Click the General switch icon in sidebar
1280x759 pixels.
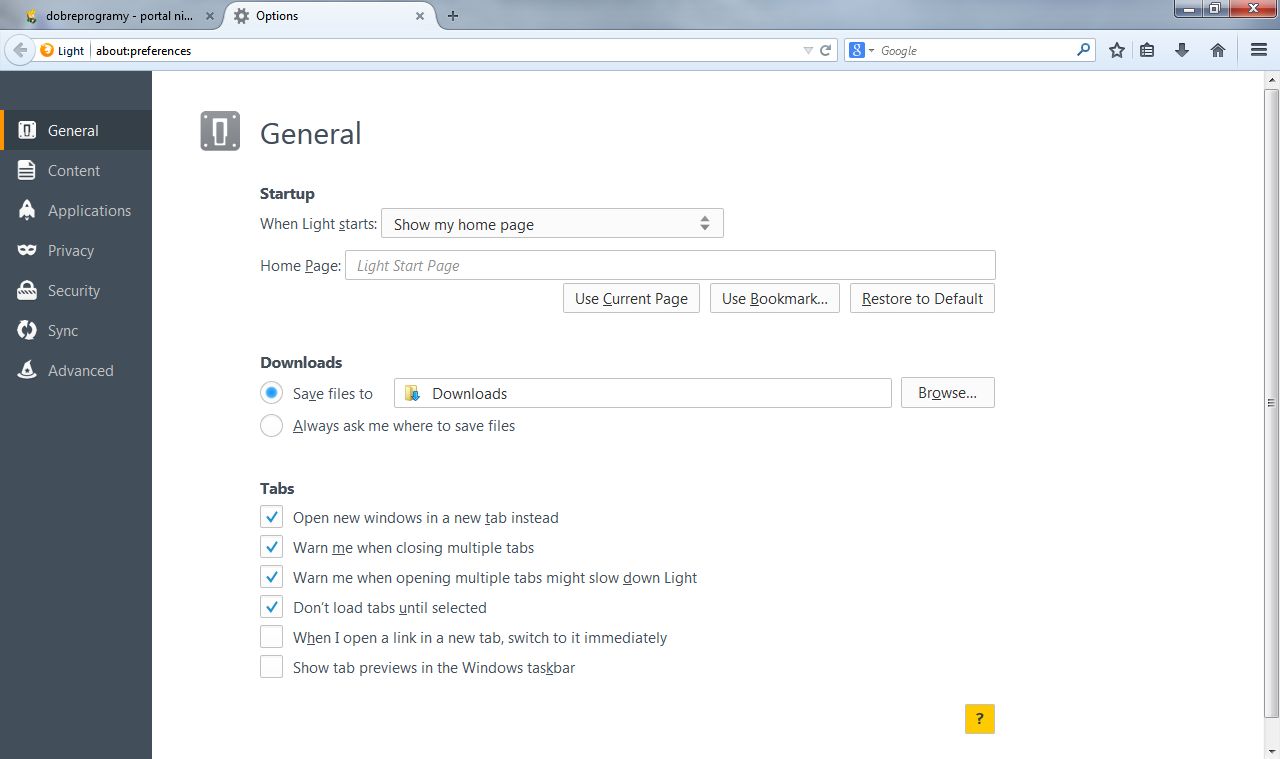[x=28, y=130]
